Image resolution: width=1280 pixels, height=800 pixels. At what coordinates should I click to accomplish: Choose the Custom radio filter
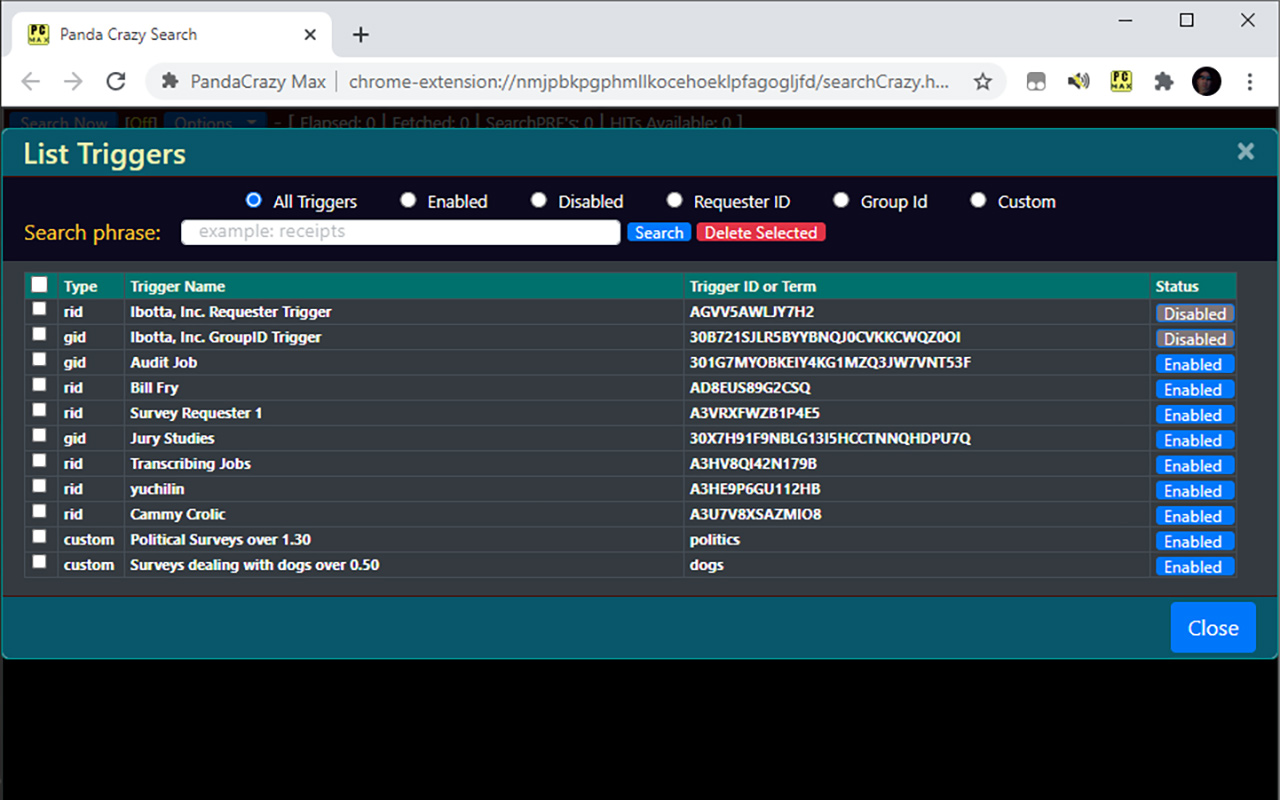click(x=978, y=201)
